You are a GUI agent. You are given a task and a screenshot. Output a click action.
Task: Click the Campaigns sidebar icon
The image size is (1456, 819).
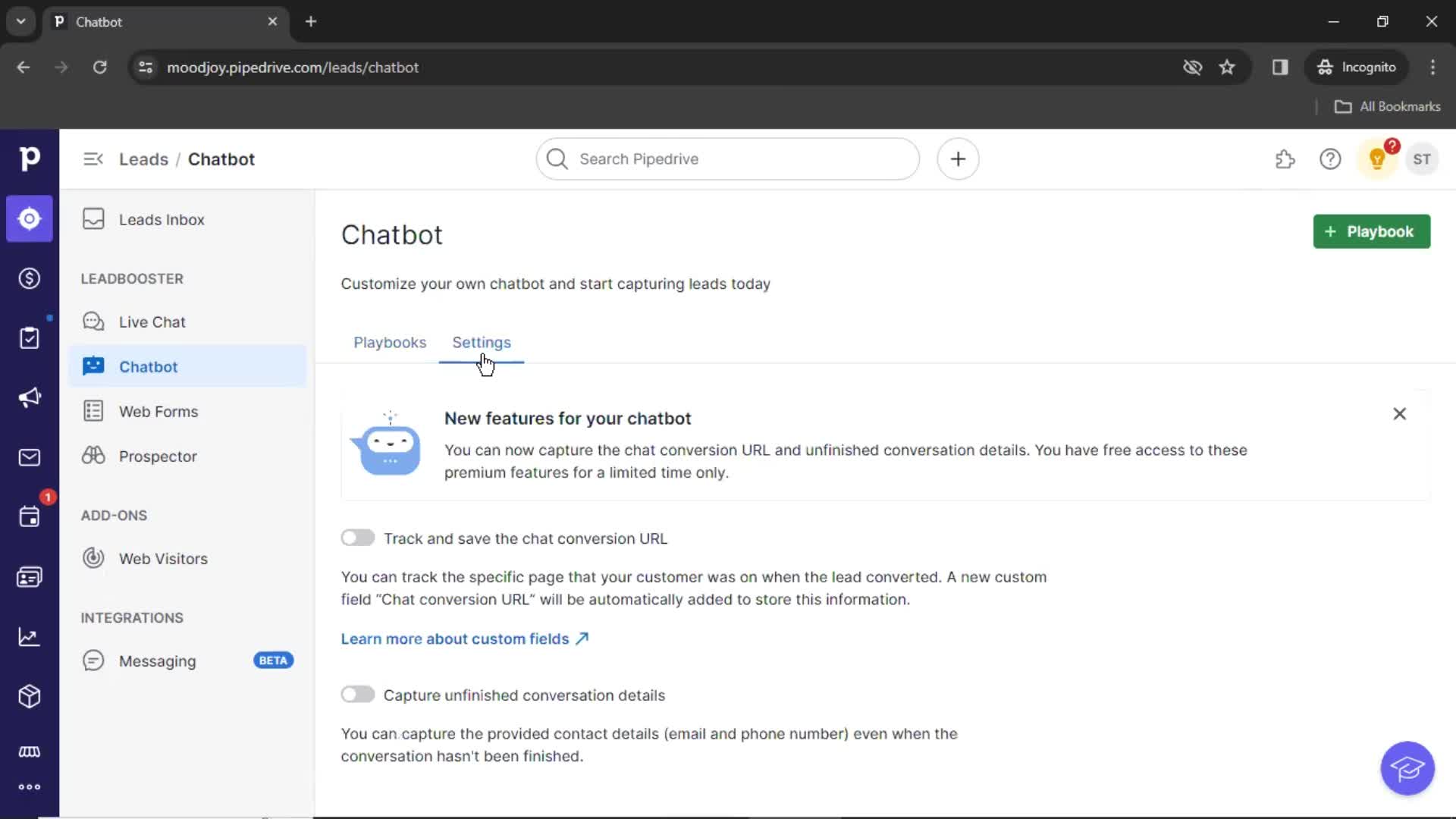click(29, 398)
